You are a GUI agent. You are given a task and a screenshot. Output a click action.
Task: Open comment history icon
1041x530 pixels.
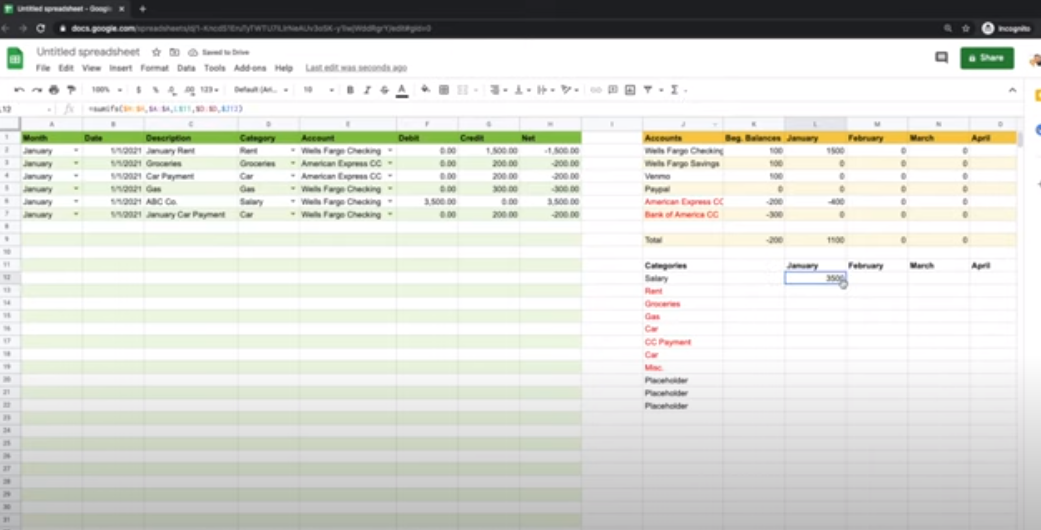pyautogui.click(x=941, y=58)
